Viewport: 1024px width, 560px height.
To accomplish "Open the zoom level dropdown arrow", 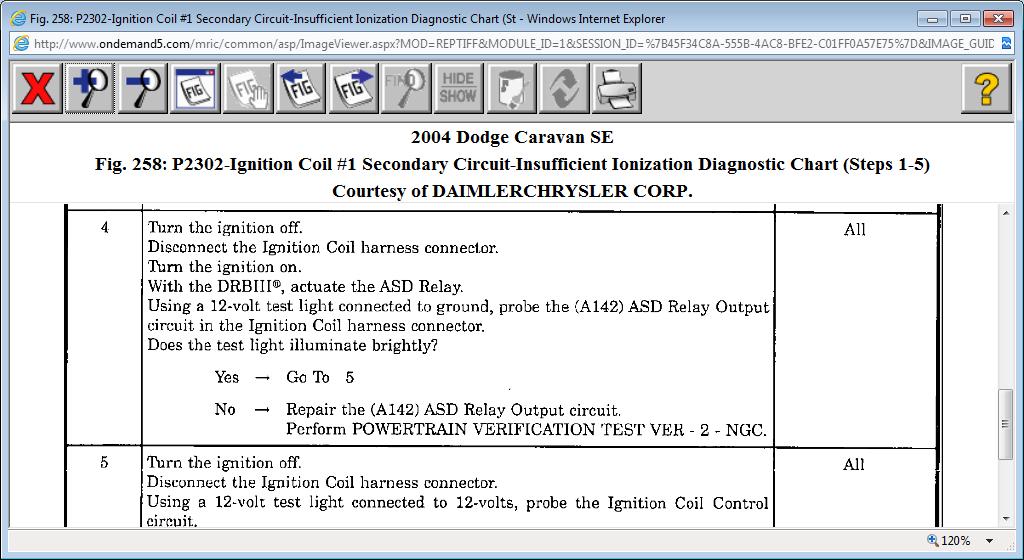I will 989,541.
